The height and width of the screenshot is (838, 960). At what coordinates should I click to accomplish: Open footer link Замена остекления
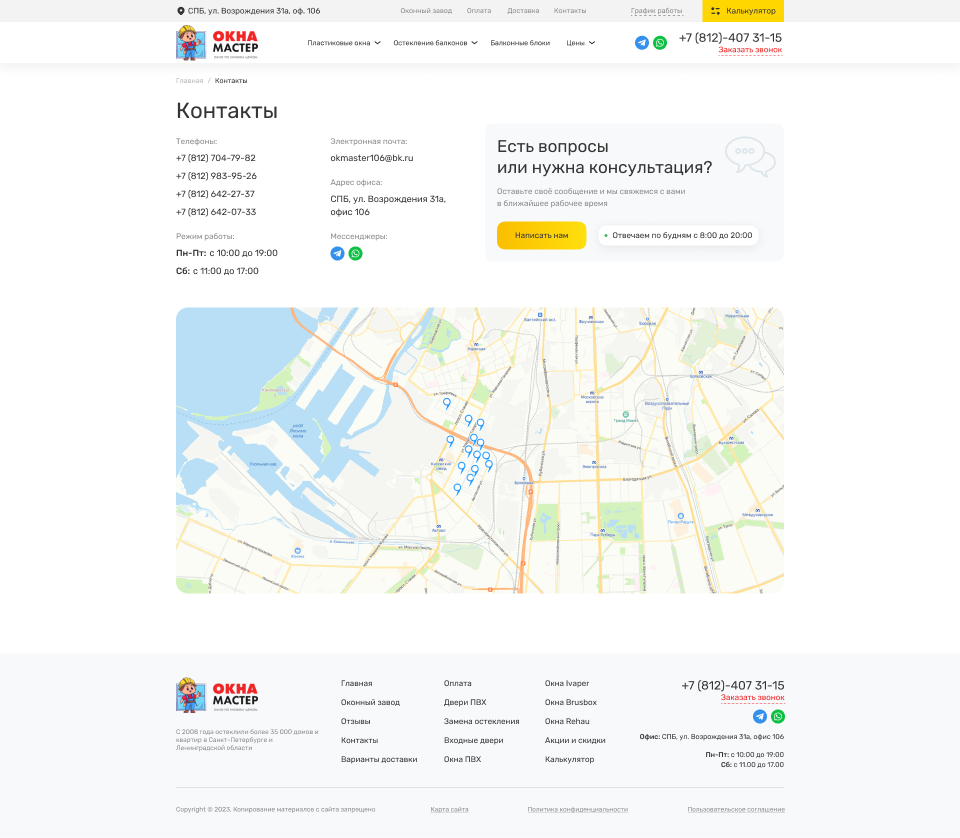481,721
